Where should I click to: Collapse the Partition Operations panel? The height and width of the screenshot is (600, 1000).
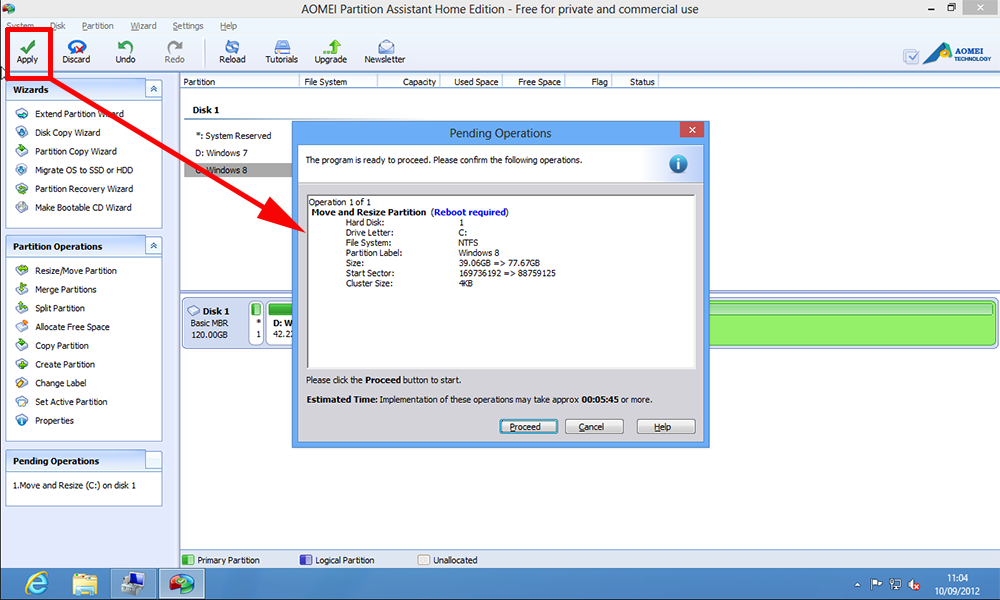click(154, 246)
